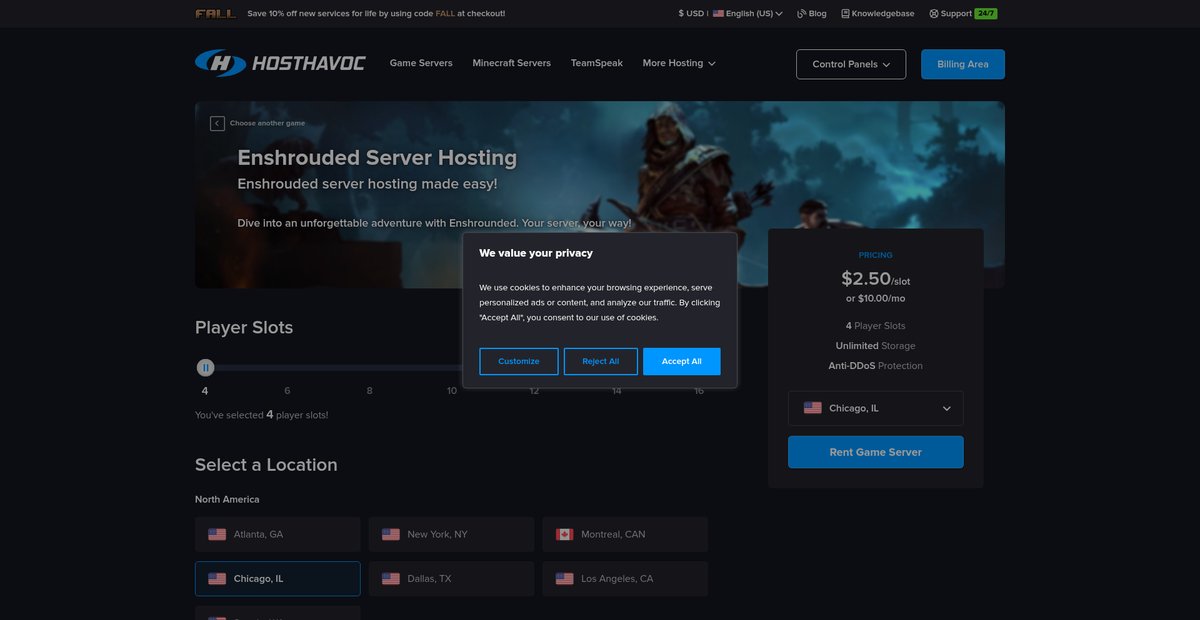The image size is (1200, 620).
Task: Click the green 24/7 badge
Action: click(x=986, y=14)
